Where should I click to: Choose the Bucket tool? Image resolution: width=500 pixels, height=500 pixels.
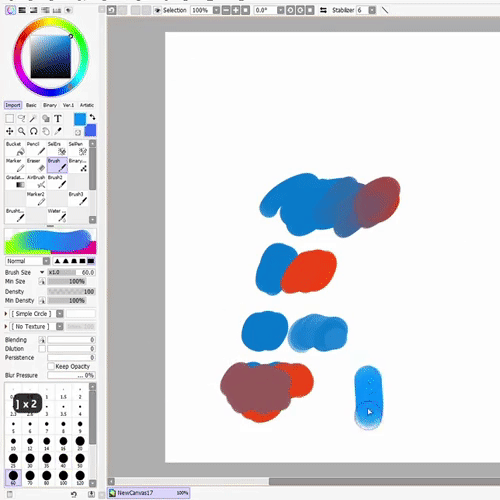[15, 148]
